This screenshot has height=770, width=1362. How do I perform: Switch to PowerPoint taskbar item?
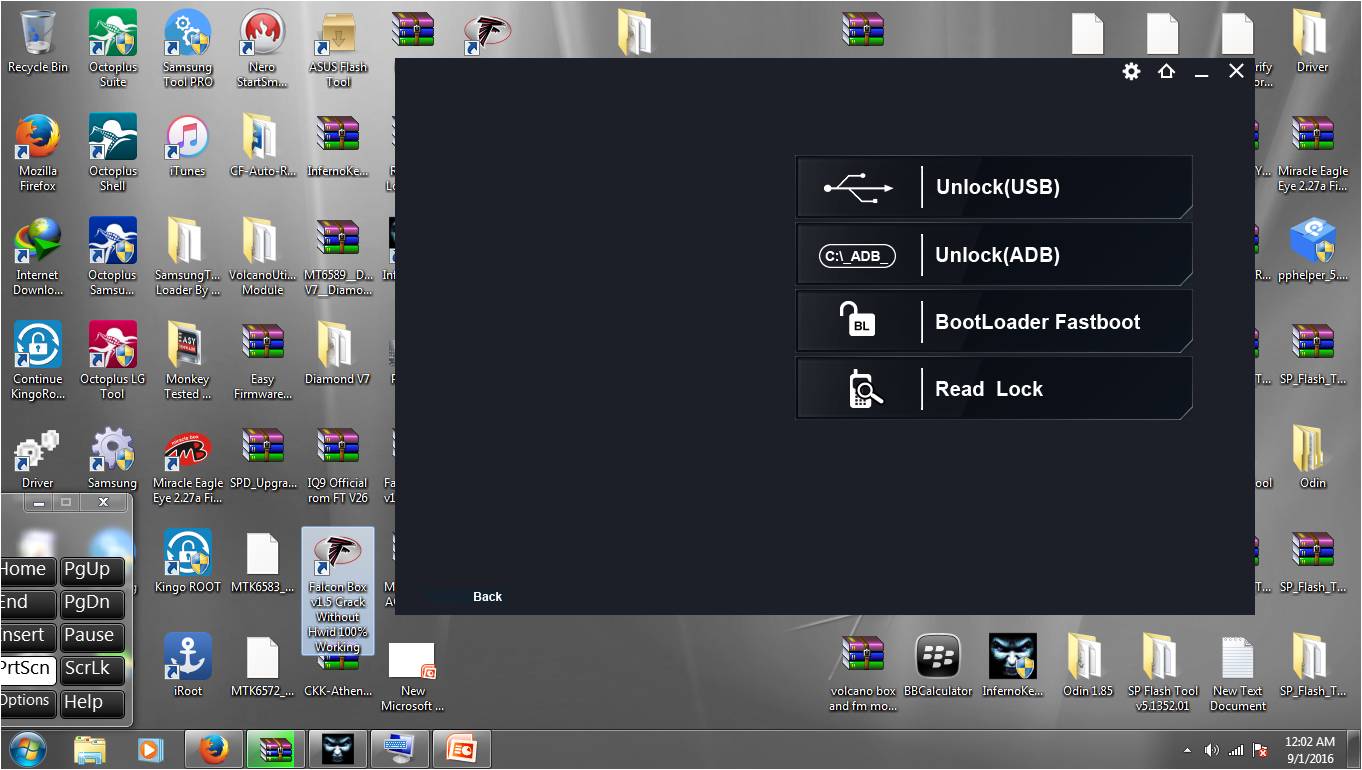click(461, 749)
